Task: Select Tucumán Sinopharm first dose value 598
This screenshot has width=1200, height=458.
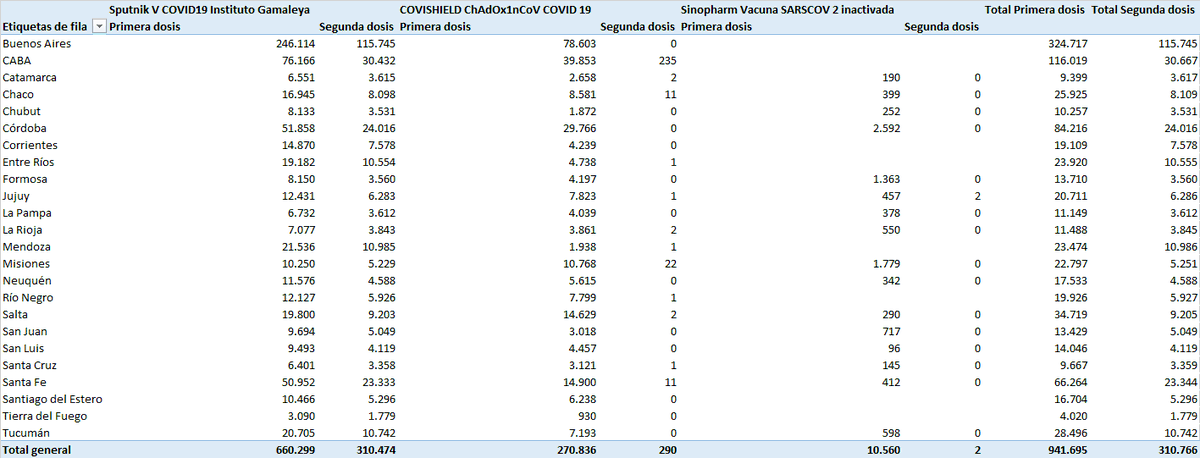Action: point(891,434)
